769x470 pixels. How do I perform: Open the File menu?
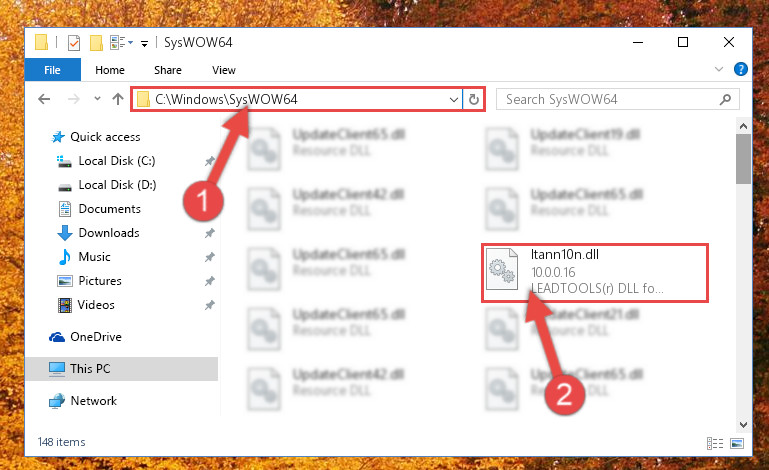coord(52,70)
